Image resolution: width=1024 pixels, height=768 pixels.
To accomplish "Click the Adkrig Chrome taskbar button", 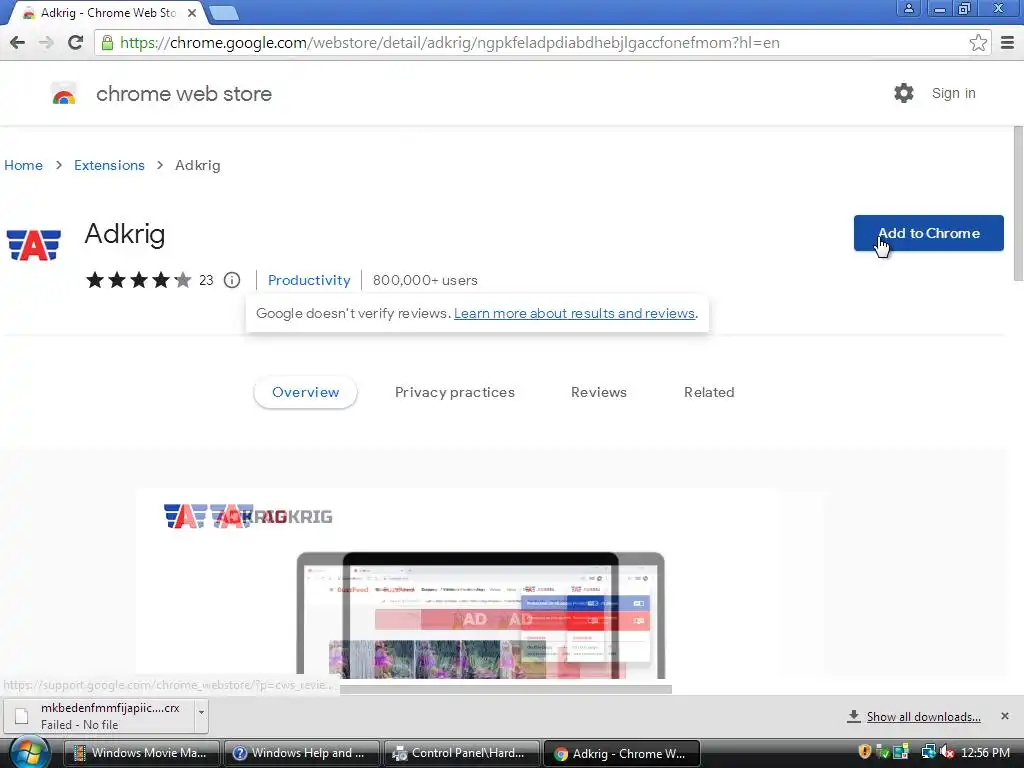I will [622, 753].
